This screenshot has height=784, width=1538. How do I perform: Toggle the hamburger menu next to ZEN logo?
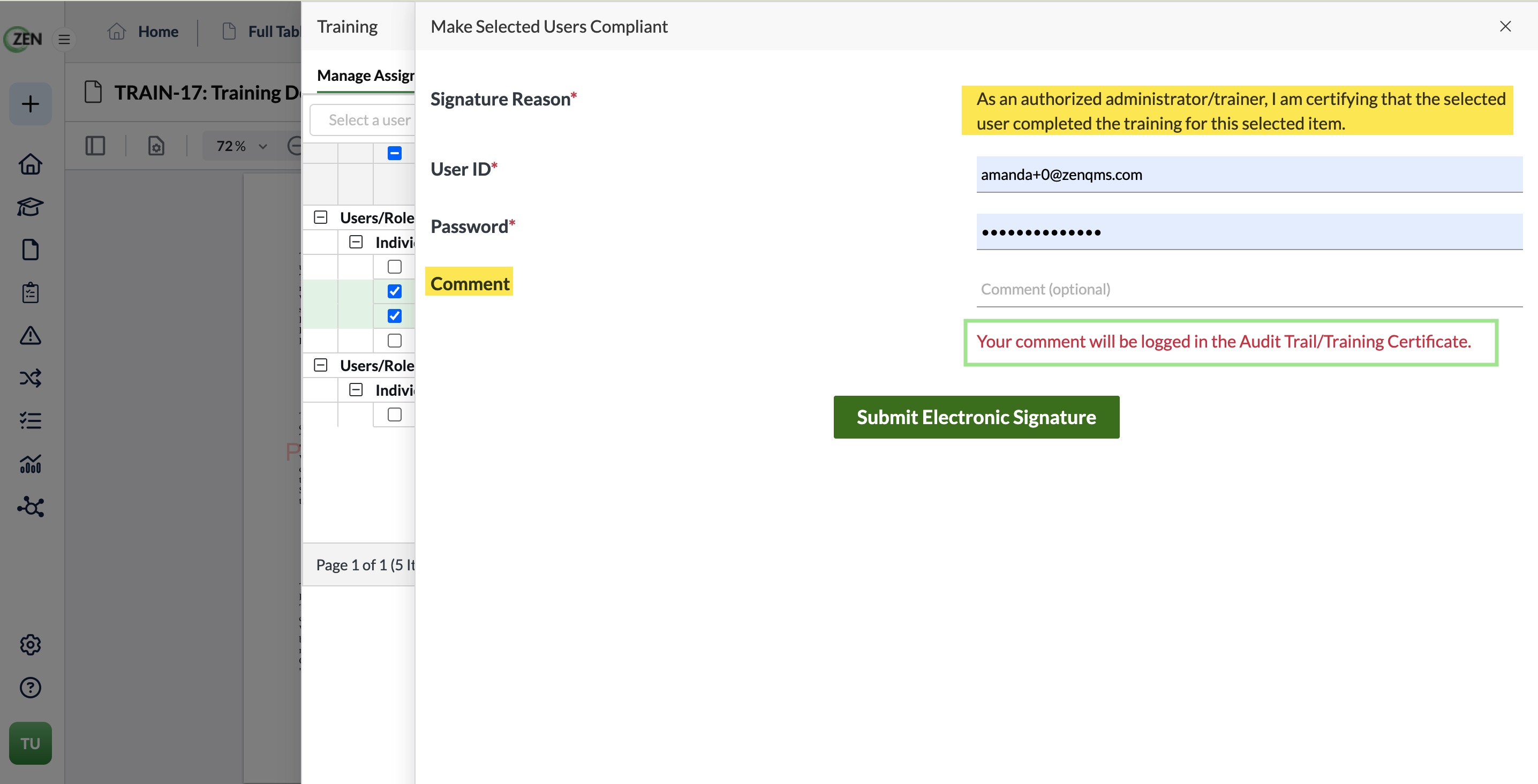(64, 40)
